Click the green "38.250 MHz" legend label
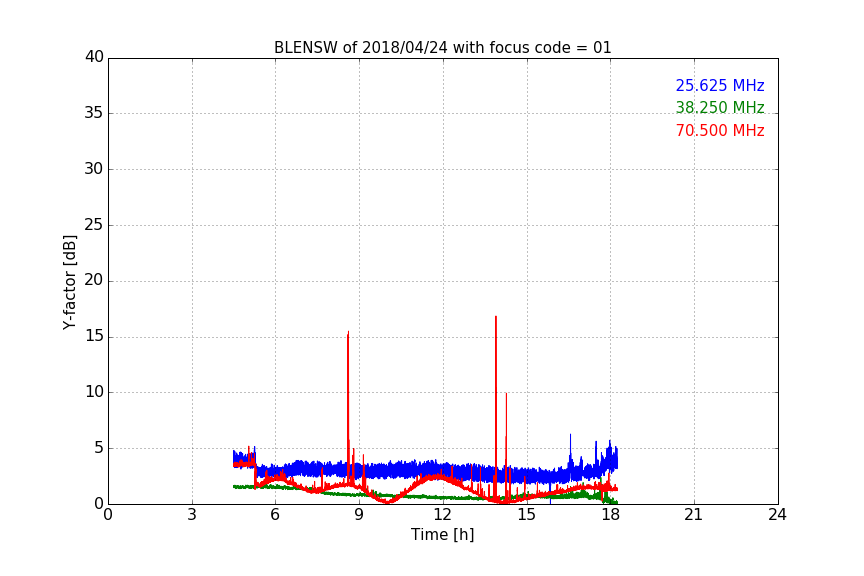Image resolution: width=864 pixels, height=576 pixels. click(x=720, y=107)
